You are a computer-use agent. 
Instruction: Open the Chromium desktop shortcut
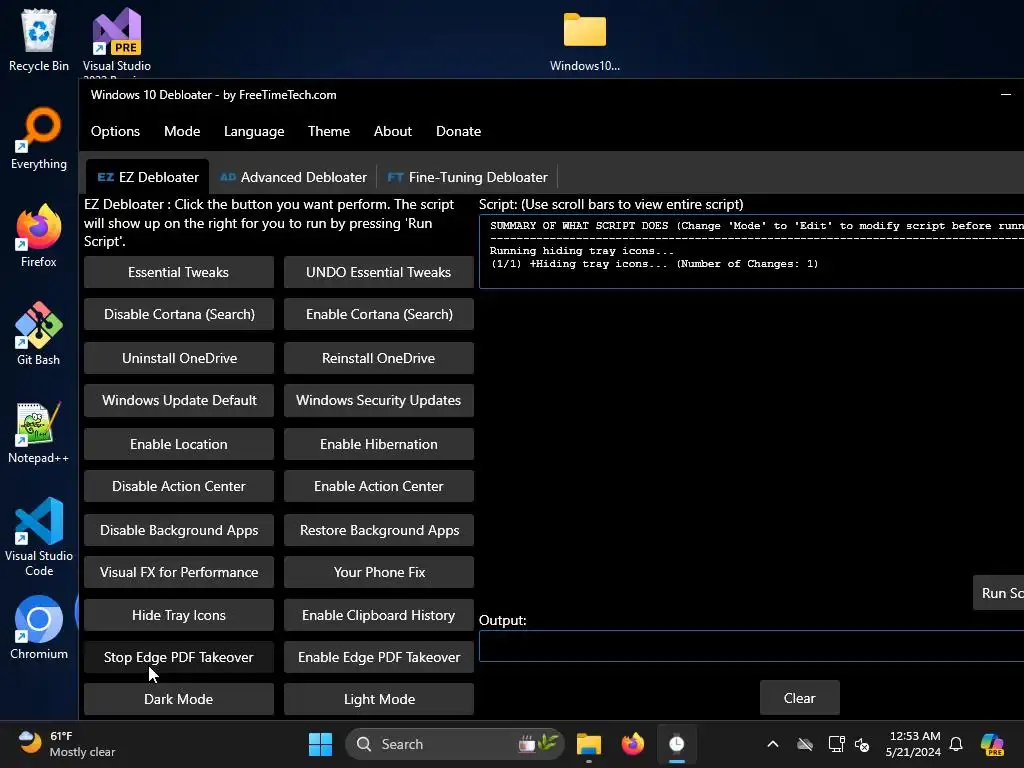39,628
